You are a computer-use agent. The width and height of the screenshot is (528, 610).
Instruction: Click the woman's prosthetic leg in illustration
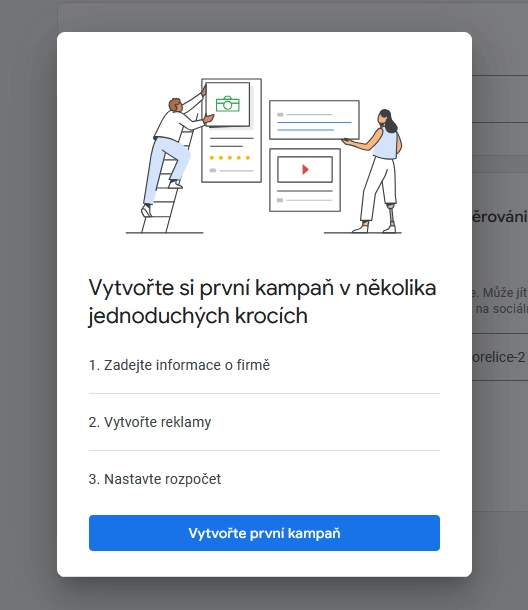coord(391,218)
